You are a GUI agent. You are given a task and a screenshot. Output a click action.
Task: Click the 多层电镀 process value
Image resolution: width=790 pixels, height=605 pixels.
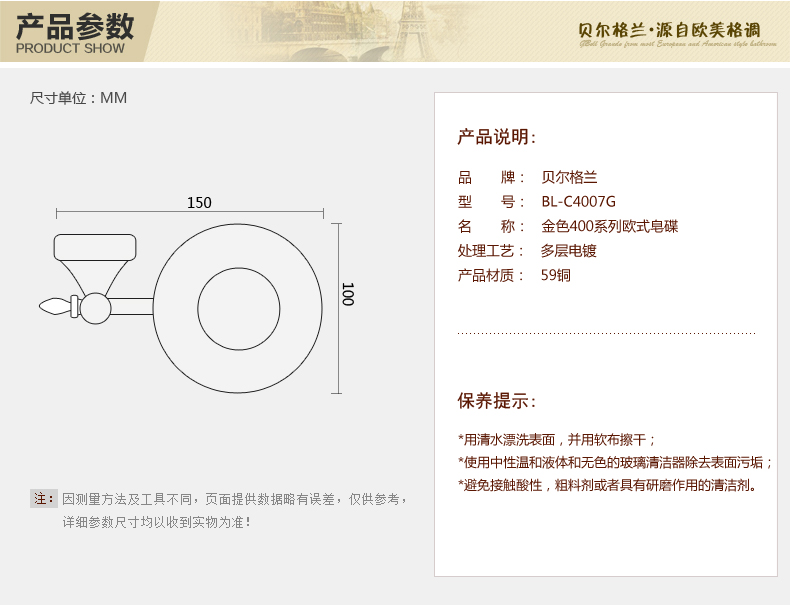coord(568,251)
